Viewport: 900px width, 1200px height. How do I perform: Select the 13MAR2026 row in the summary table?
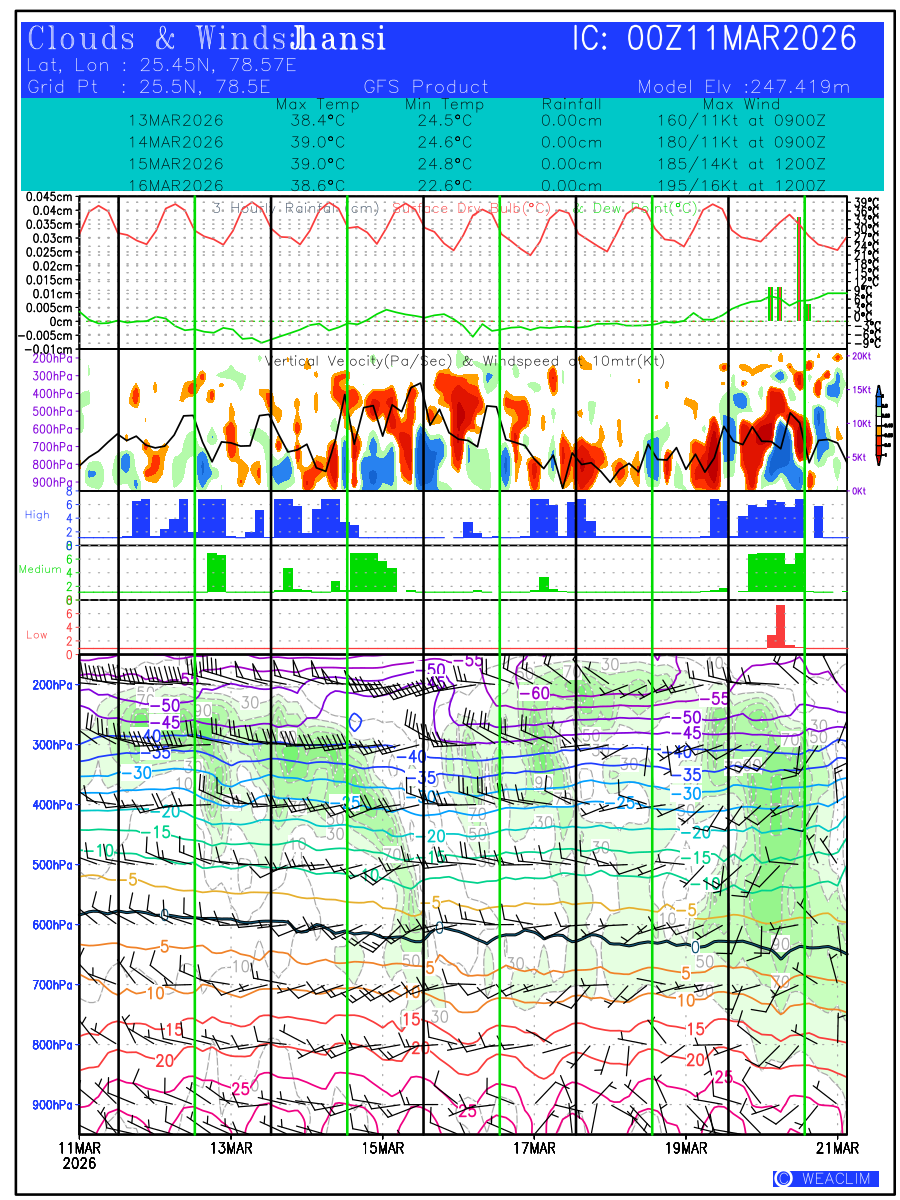coord(176,120)
